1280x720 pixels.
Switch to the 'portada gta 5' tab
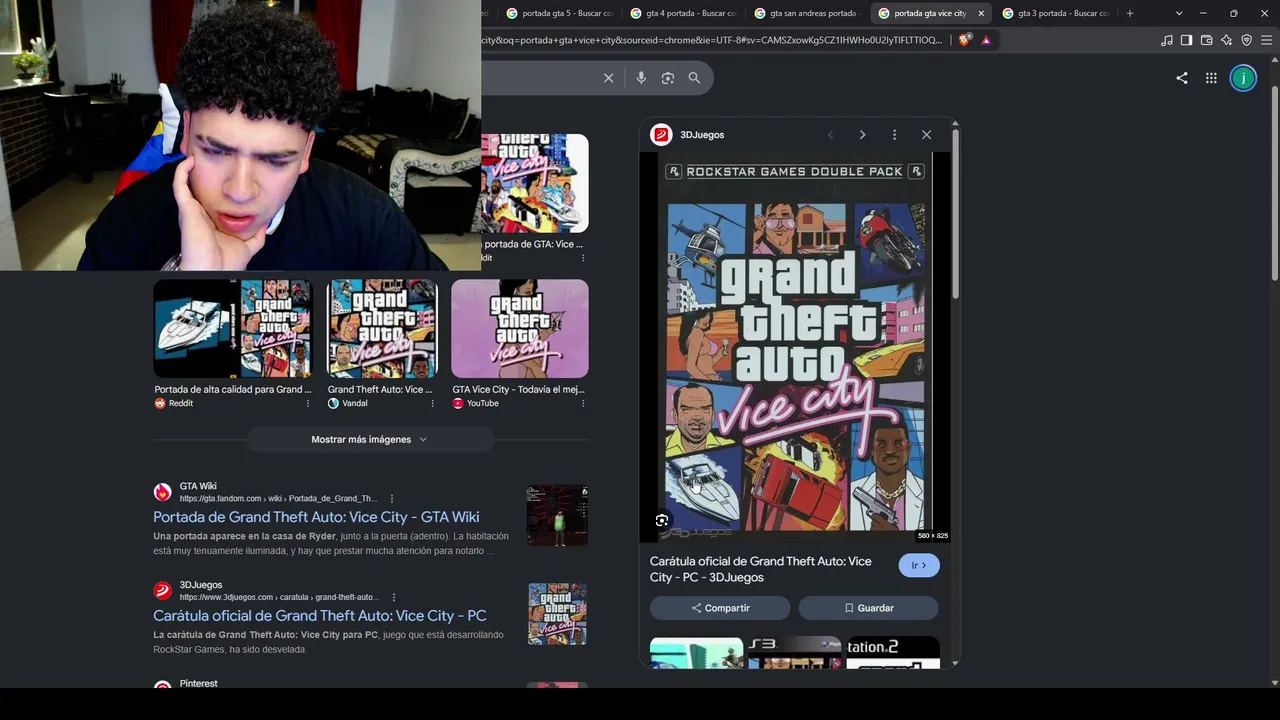pos(559,13)
